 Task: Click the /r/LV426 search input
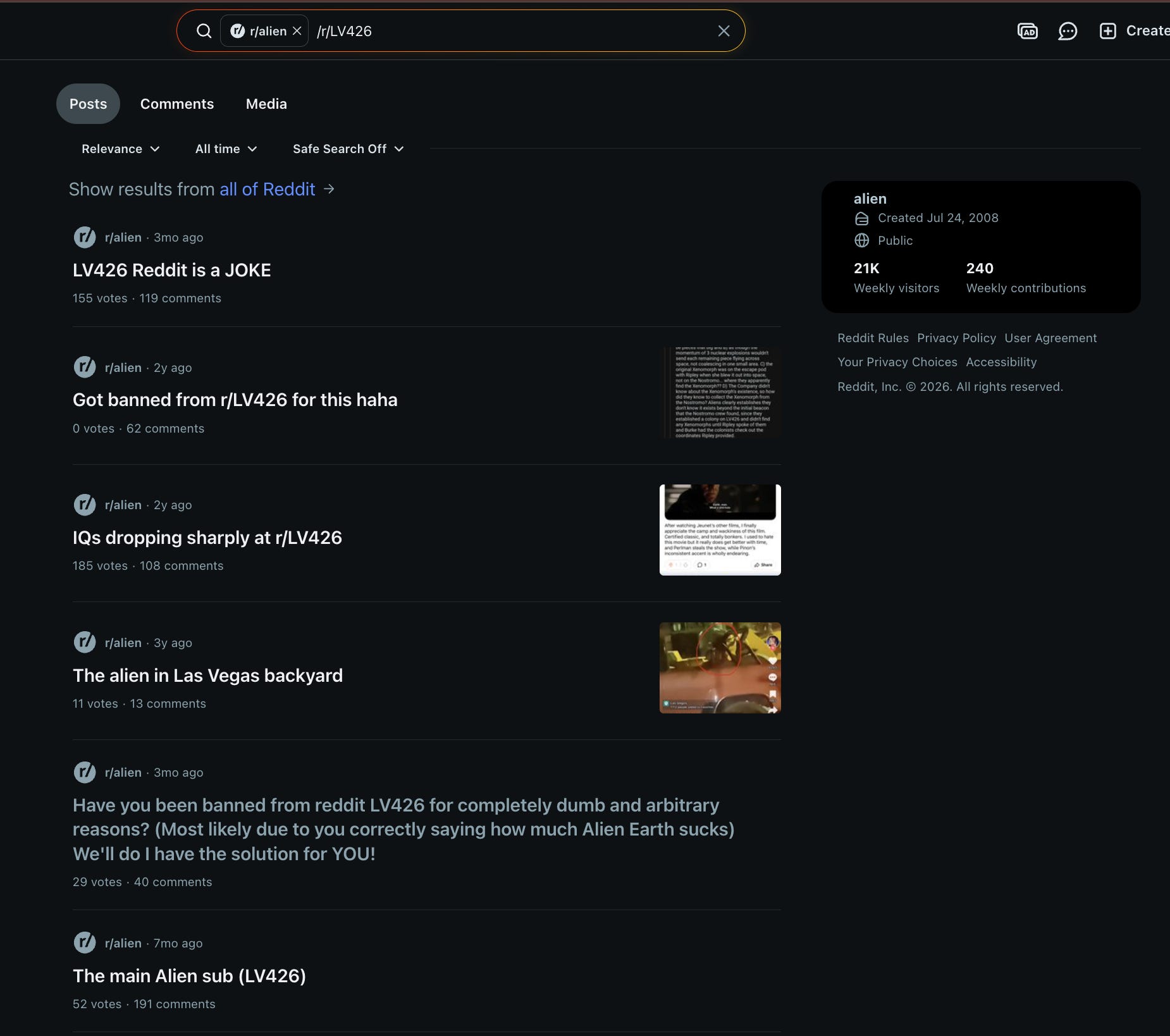(x=512, y=31)
